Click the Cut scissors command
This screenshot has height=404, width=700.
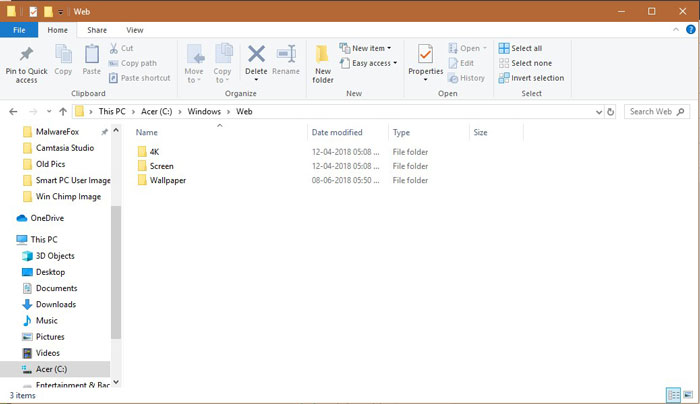tap(121, 48)
